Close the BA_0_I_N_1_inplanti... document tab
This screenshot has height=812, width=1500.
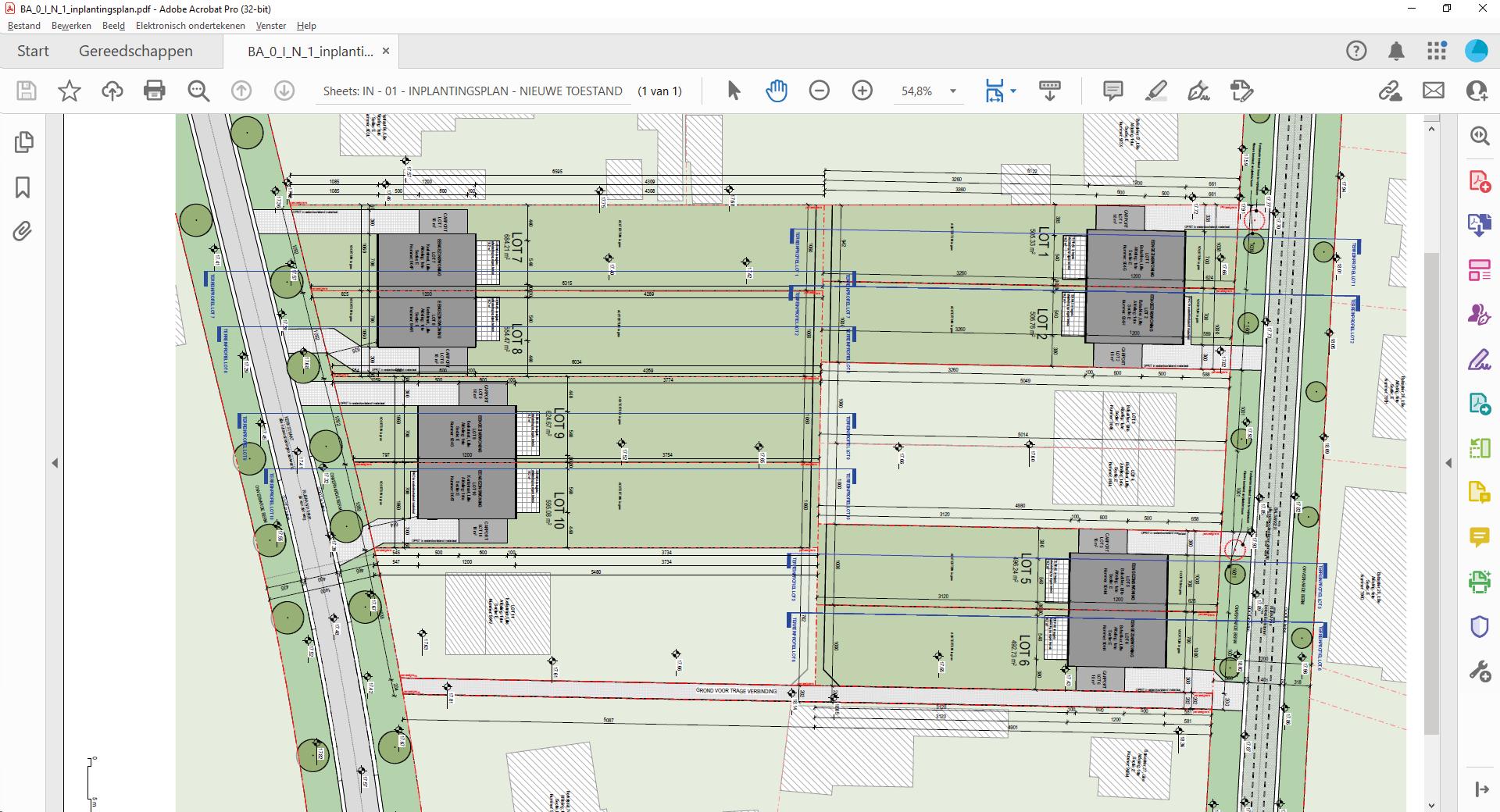point(385,52)
